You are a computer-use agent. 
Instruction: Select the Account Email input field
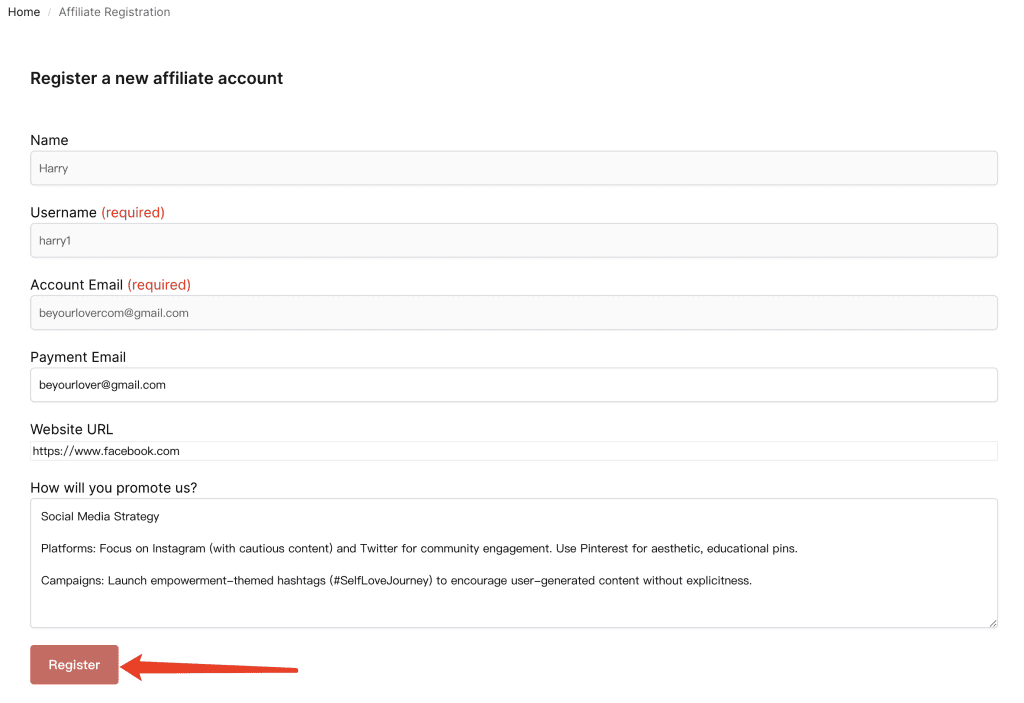(x=513, y=313)
